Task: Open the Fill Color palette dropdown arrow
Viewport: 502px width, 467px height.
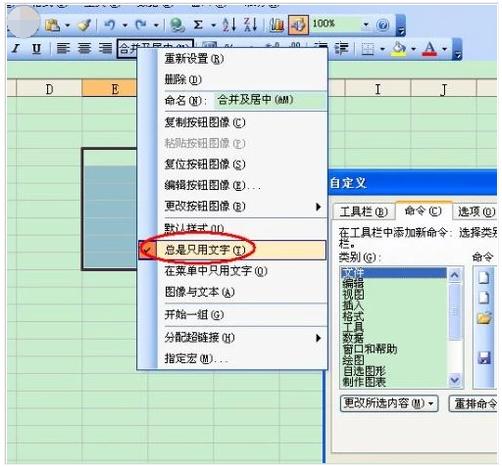Action: (413, 49)
